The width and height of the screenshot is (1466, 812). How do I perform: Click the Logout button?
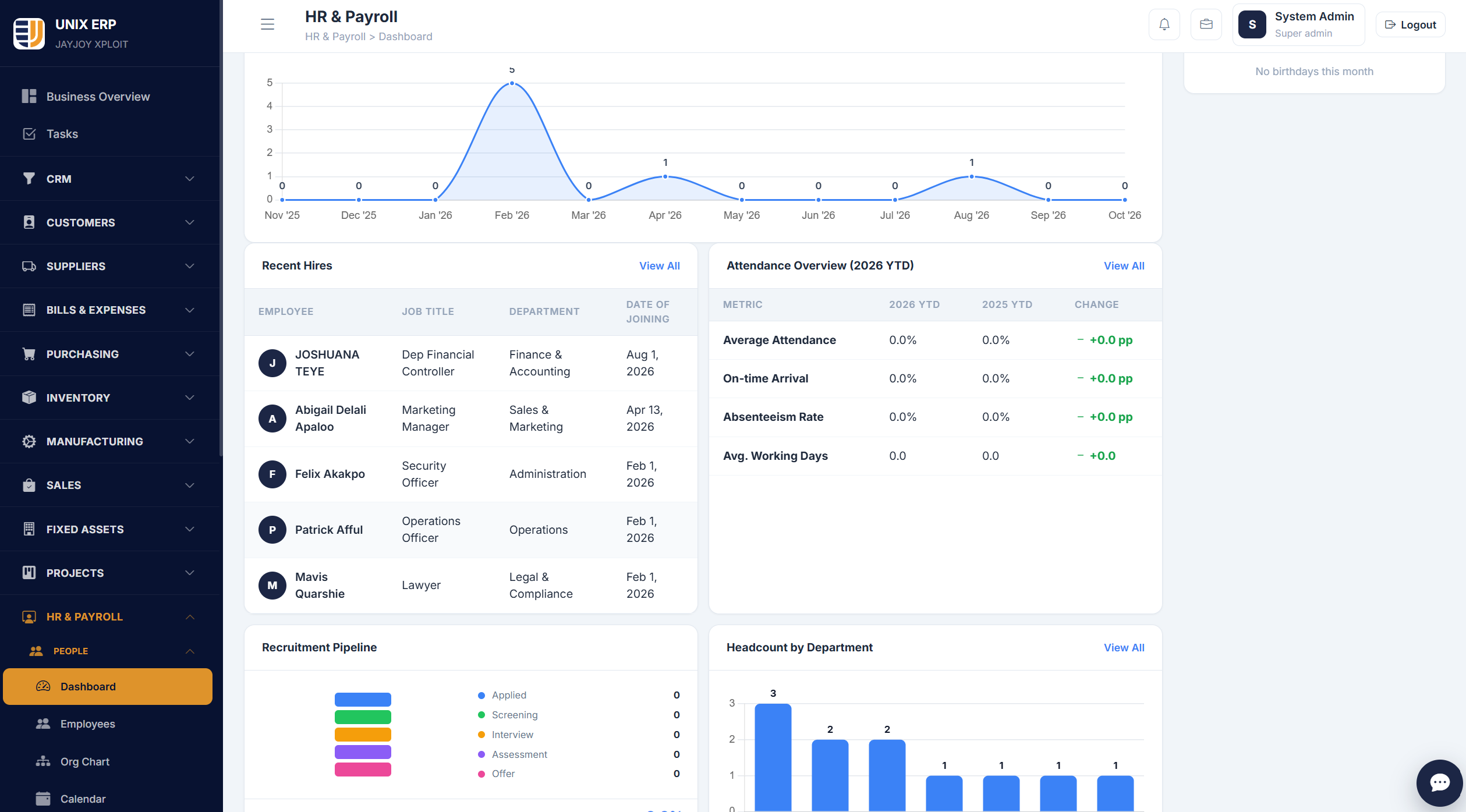[1410, 24]
